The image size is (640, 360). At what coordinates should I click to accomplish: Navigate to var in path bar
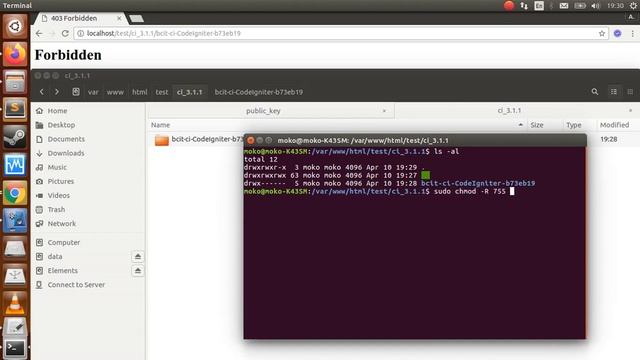pyautogui.click(x=93, y=92)
